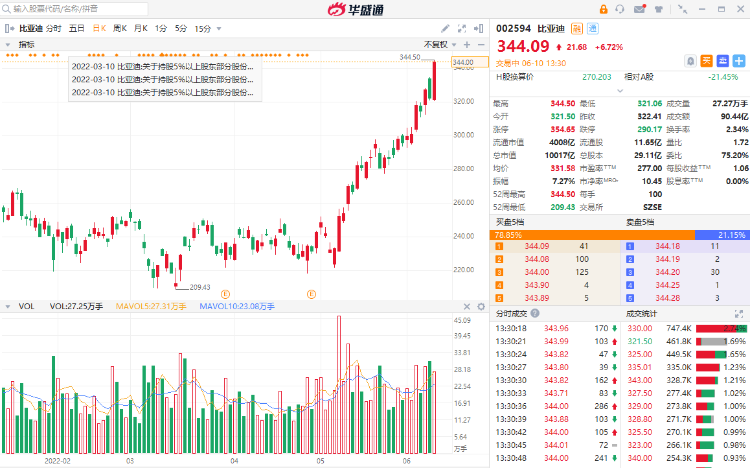Select the pencil drawing tool icon
This screenshot has width=750, height=468.
(x=445, y=29)
